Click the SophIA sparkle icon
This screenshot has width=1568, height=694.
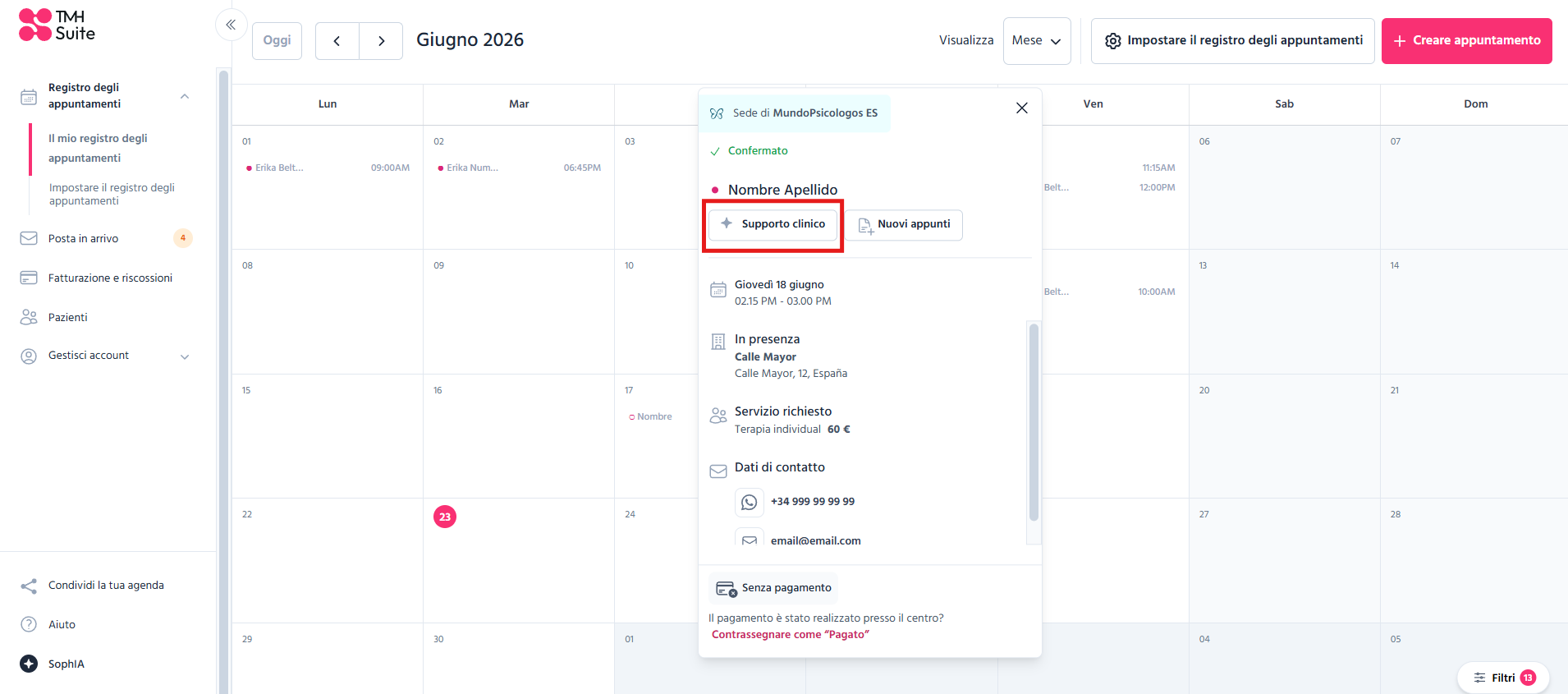tap(29, 664)
